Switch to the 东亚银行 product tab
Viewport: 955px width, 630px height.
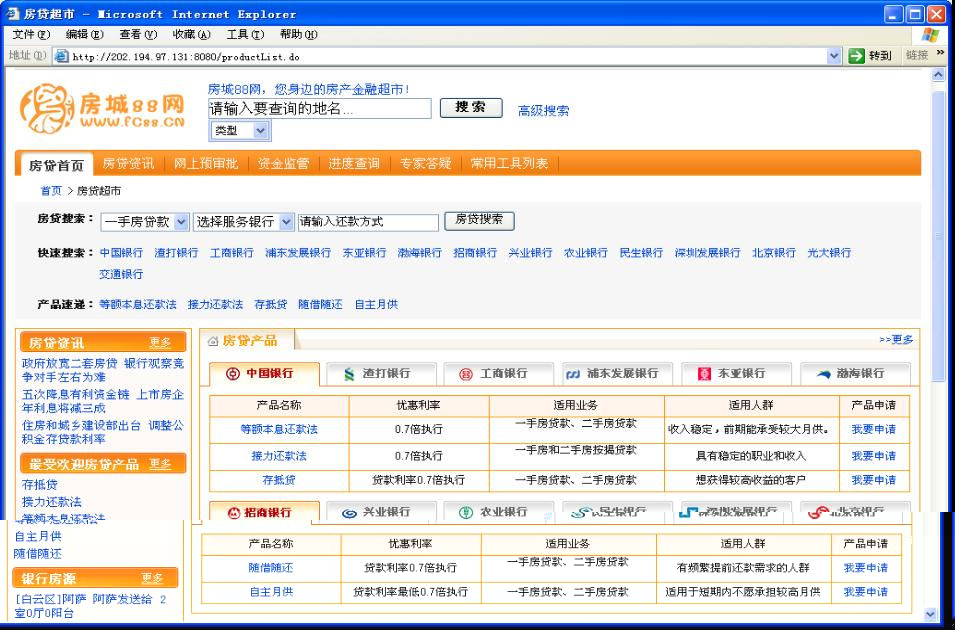tap(736, 374)
